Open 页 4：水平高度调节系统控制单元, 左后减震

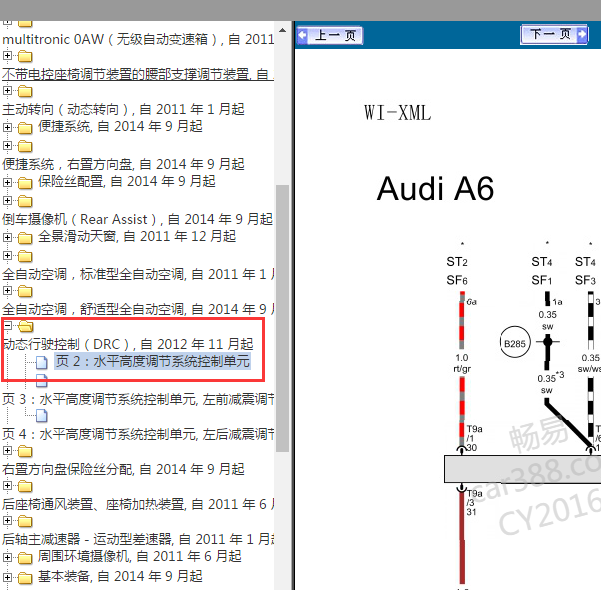[138, 434]
